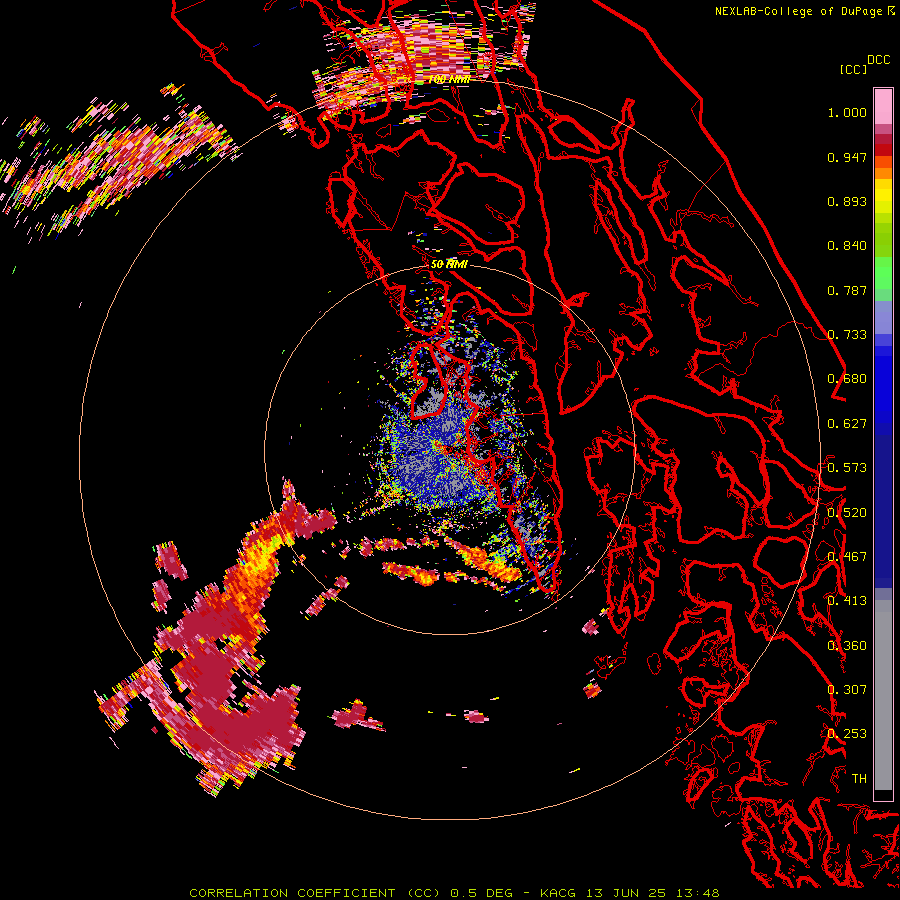
Task: Pick the light pink swatch atop color bar
Action: pos(883,106)
